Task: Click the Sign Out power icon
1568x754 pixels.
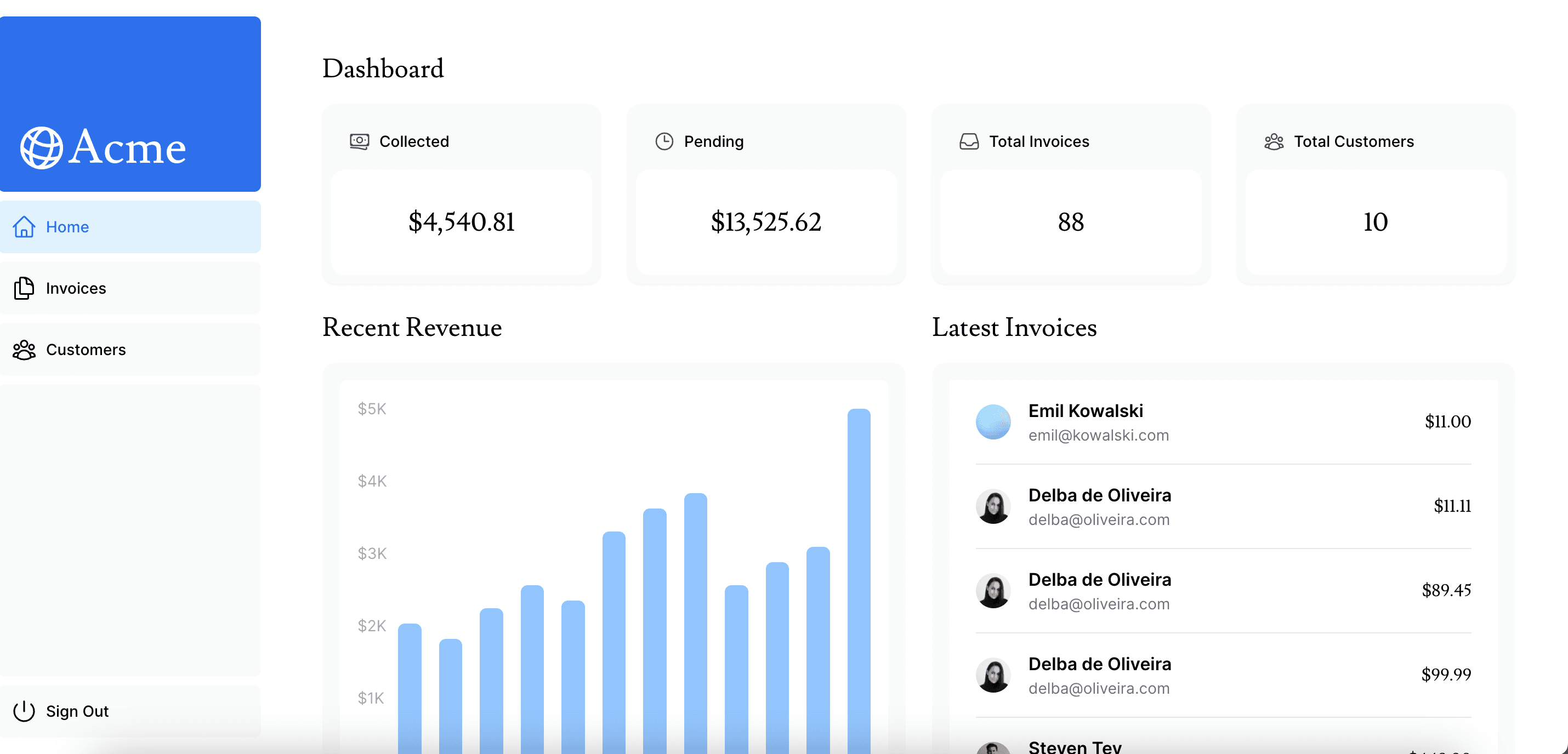Action: coord(24,711)
